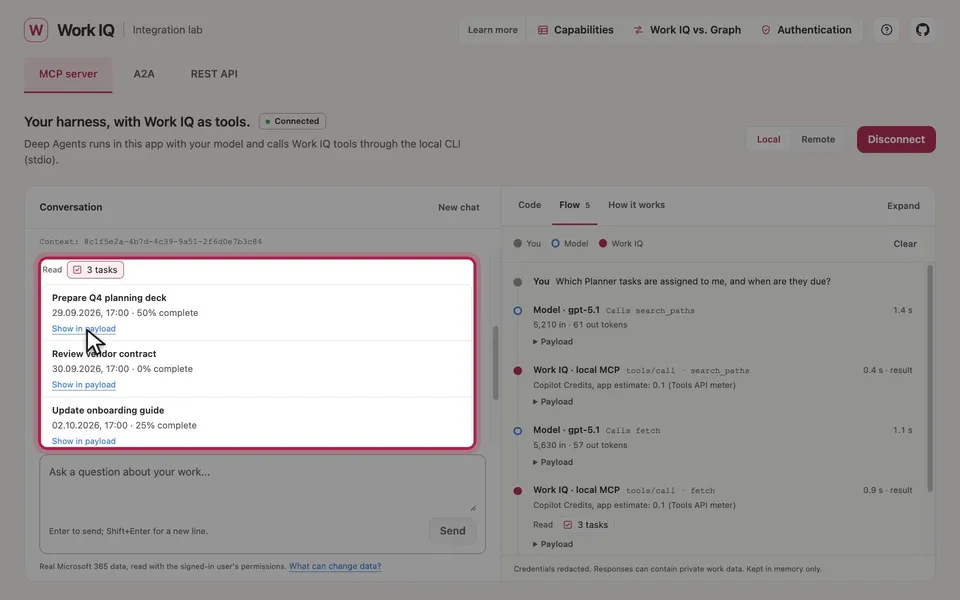Click the 3 tasks chip in Conversation
This screenshot has width=960, height=600.
(x=96, y=270)
